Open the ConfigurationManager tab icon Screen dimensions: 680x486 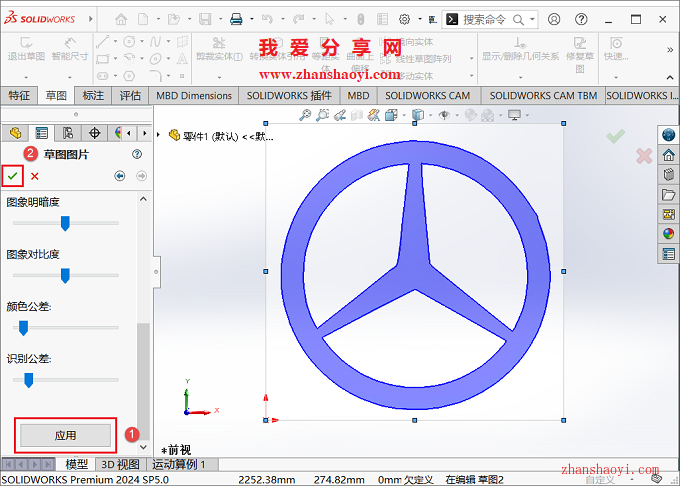tap(68, 133)
